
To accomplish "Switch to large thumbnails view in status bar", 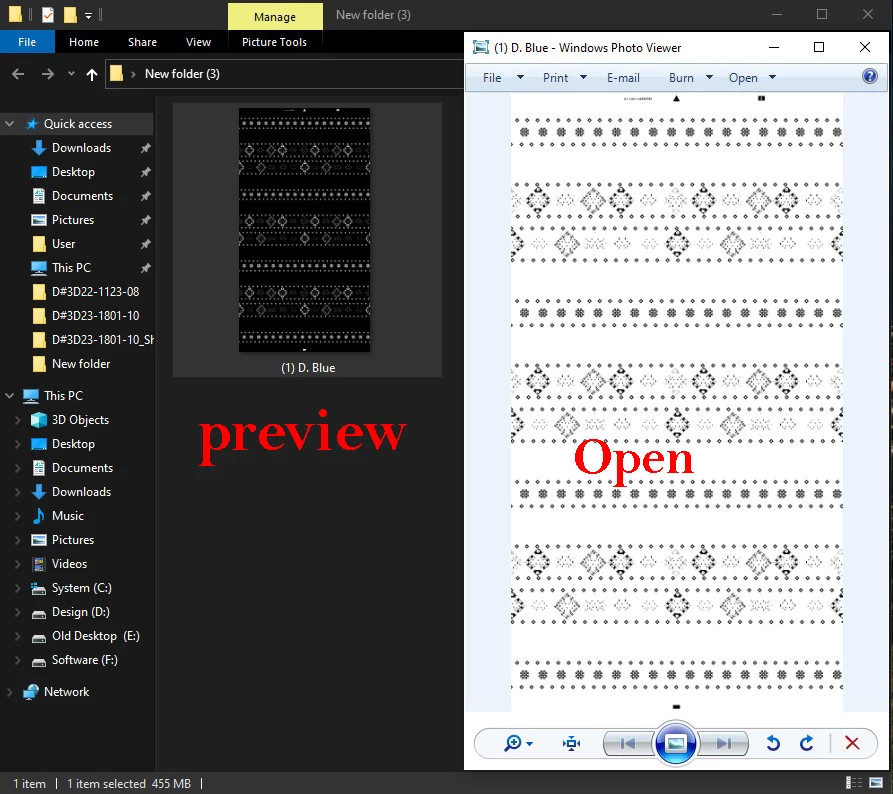I will (x=876, y=783).
